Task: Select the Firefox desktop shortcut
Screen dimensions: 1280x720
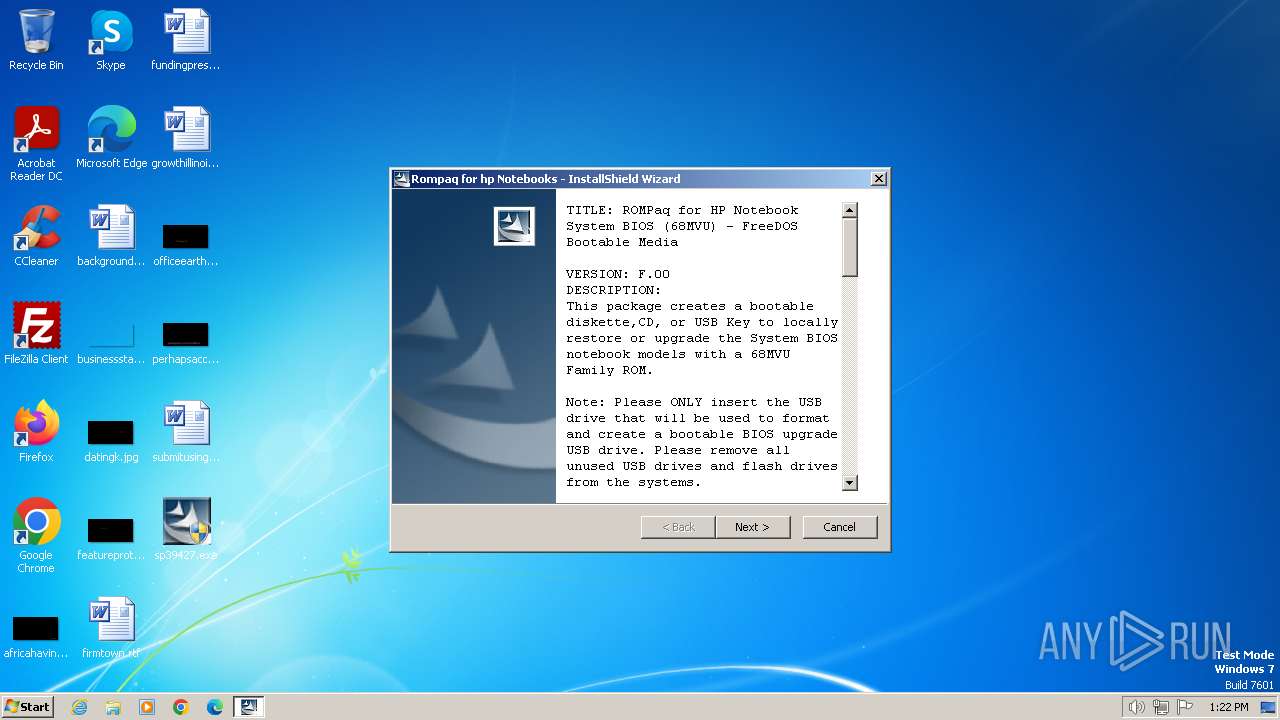Action: [x=36, y=432]
